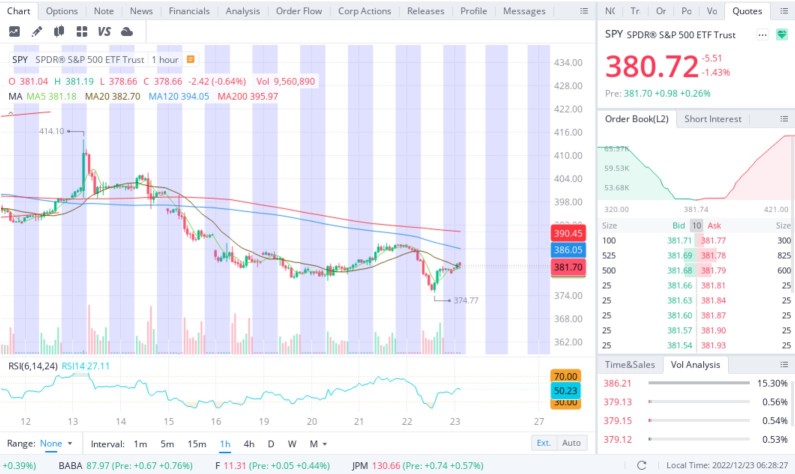Screen dimensions: 795x474
Task: Open the Order Flow tab
Action: [299, 11]
